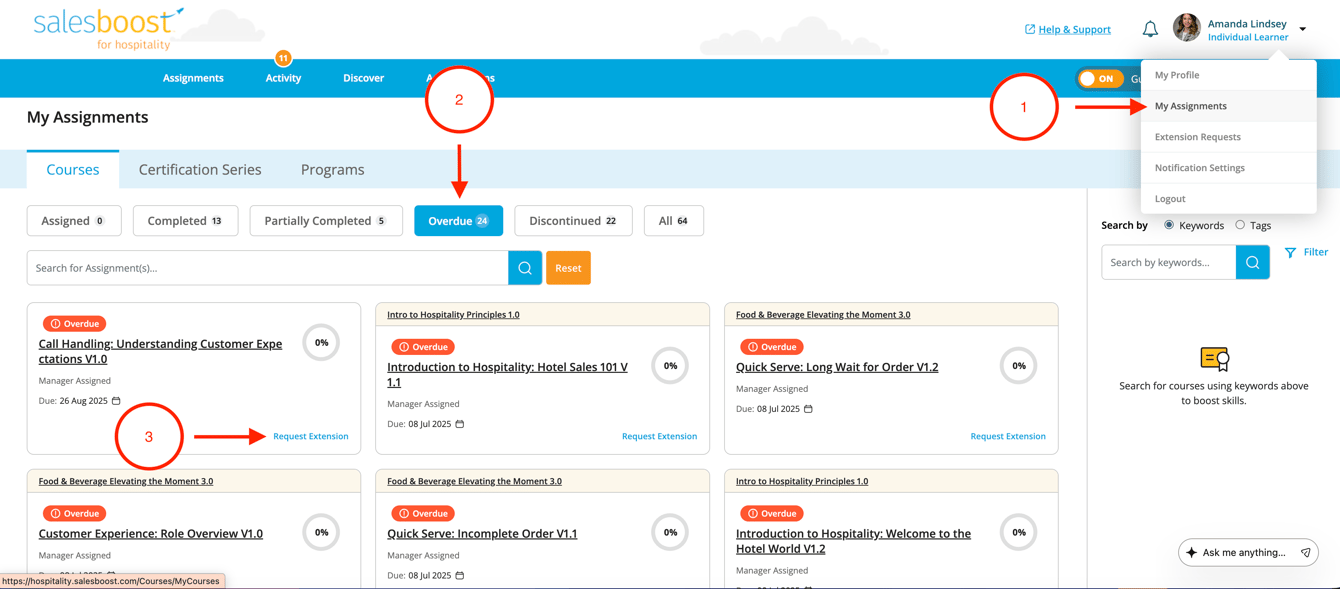Select the Keywords radio button
Image resolution: width=1340 pixels, height=589 pixels.
coord(1169,225)
